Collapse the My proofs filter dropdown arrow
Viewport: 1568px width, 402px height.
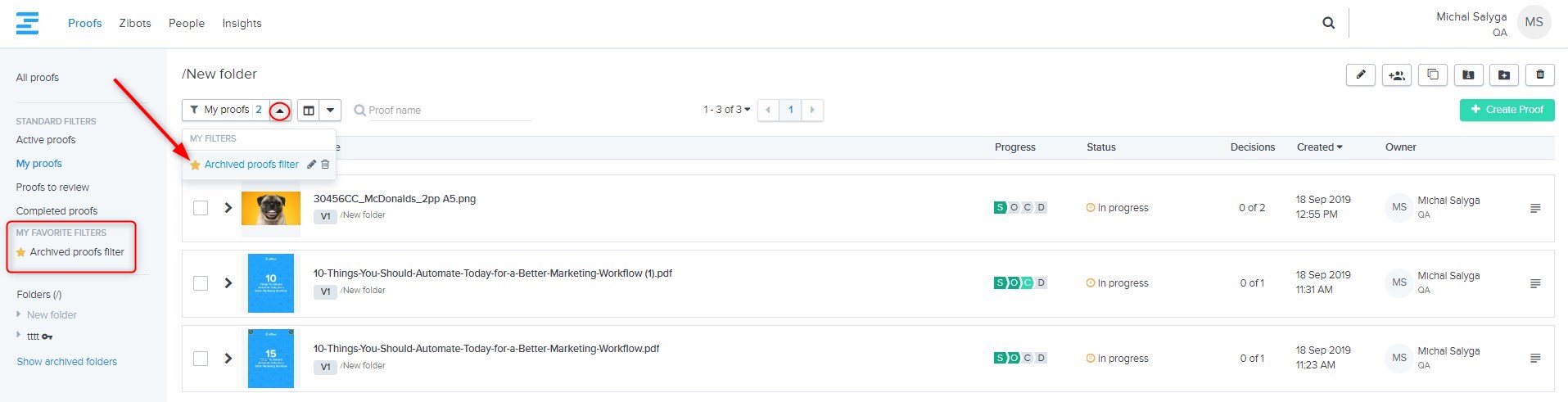coord(280,111)
